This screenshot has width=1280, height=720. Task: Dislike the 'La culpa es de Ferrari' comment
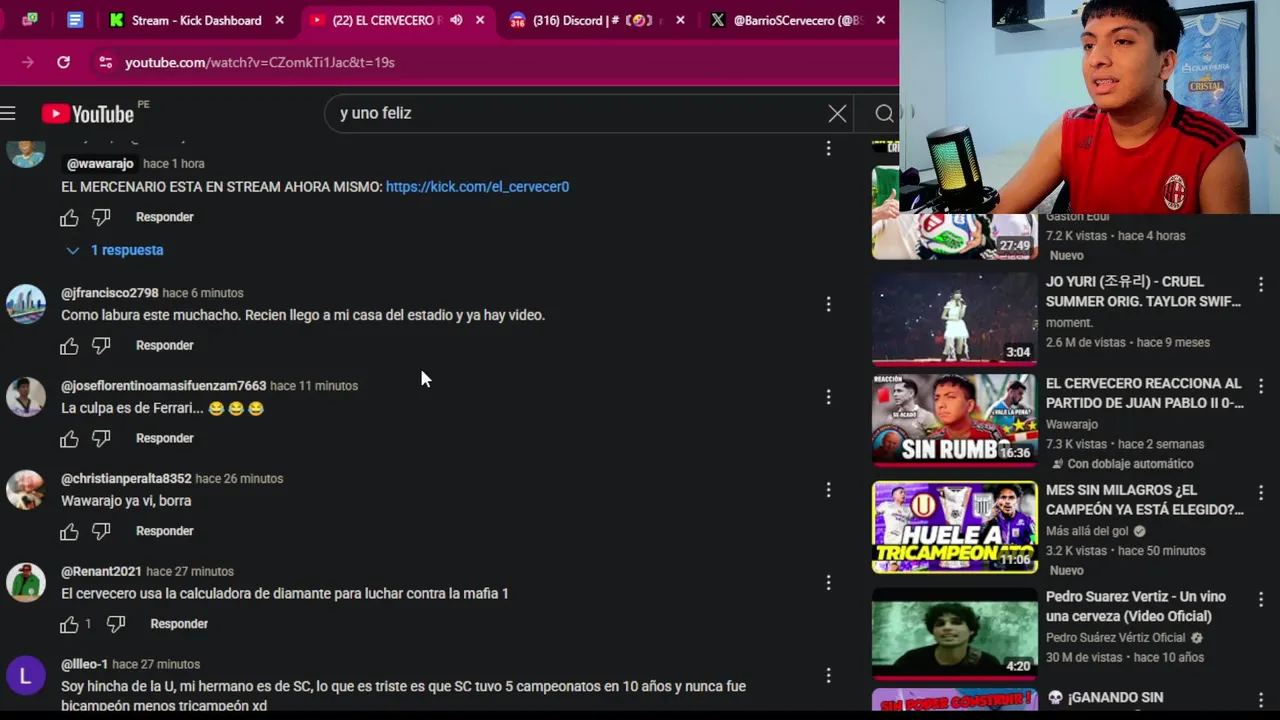pos(101,439)
